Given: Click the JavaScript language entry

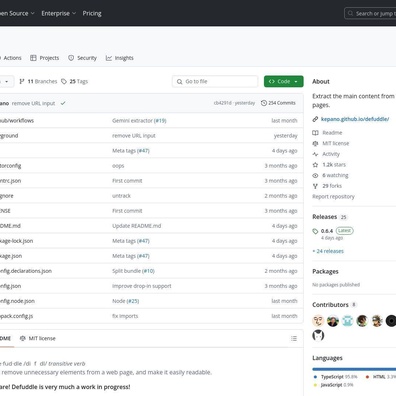Looking at the screenshot, I should tap(333, 385).
